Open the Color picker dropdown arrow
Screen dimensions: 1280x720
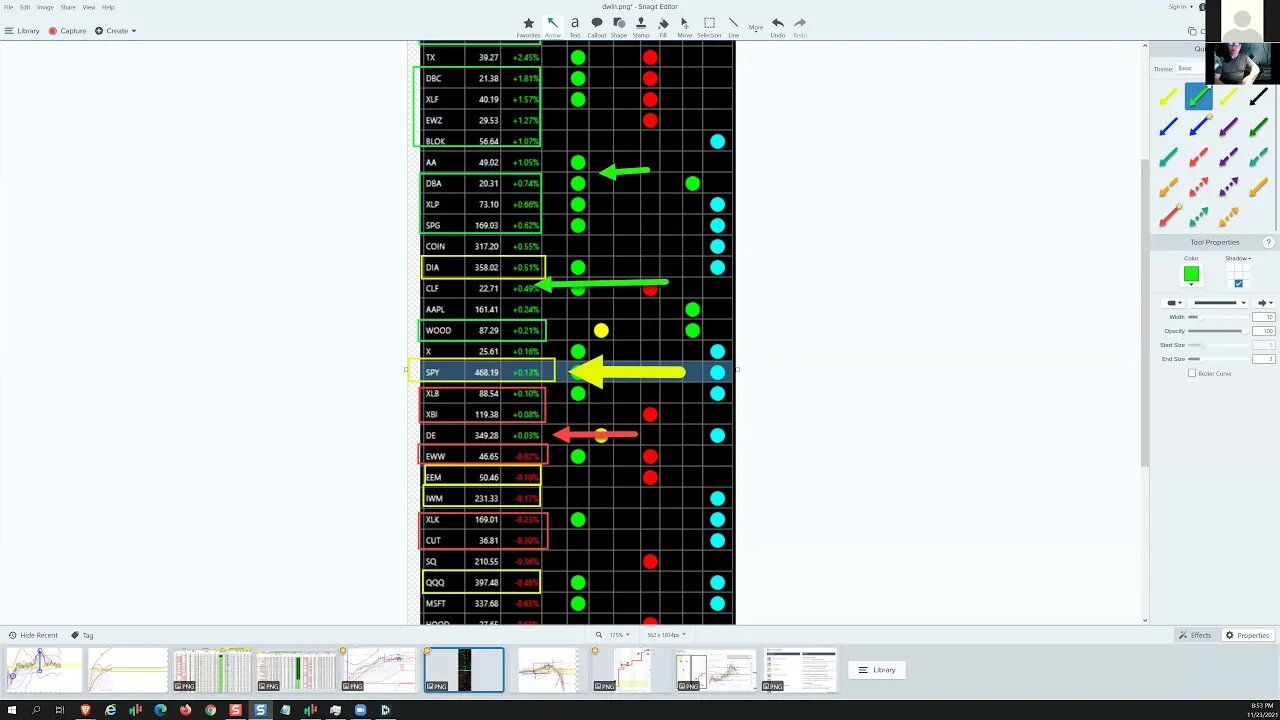pyautogui.click(x=1191, y=285)
